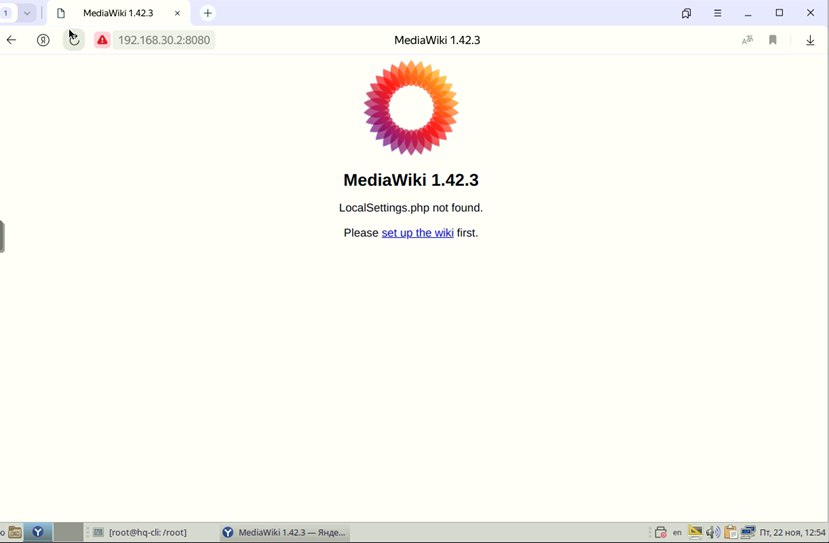Reload the current page
The width and height of the screenshot is (829, 543).
pyautogui.click(x=74, y=40)
